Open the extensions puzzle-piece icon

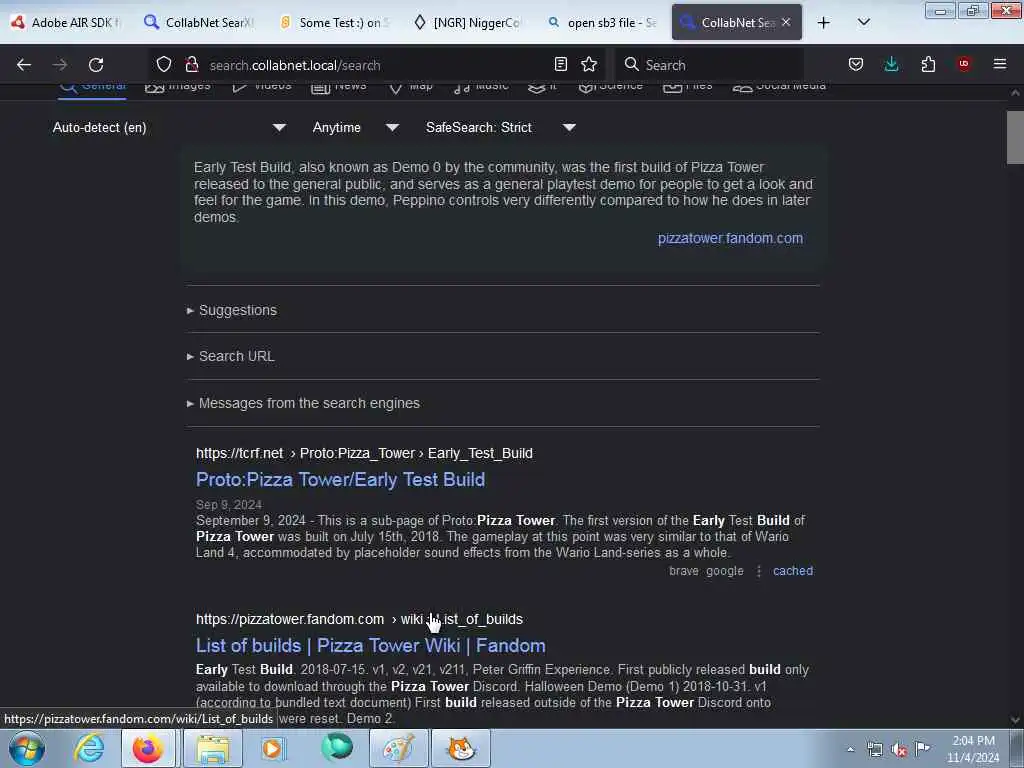[x=928, y=64]
